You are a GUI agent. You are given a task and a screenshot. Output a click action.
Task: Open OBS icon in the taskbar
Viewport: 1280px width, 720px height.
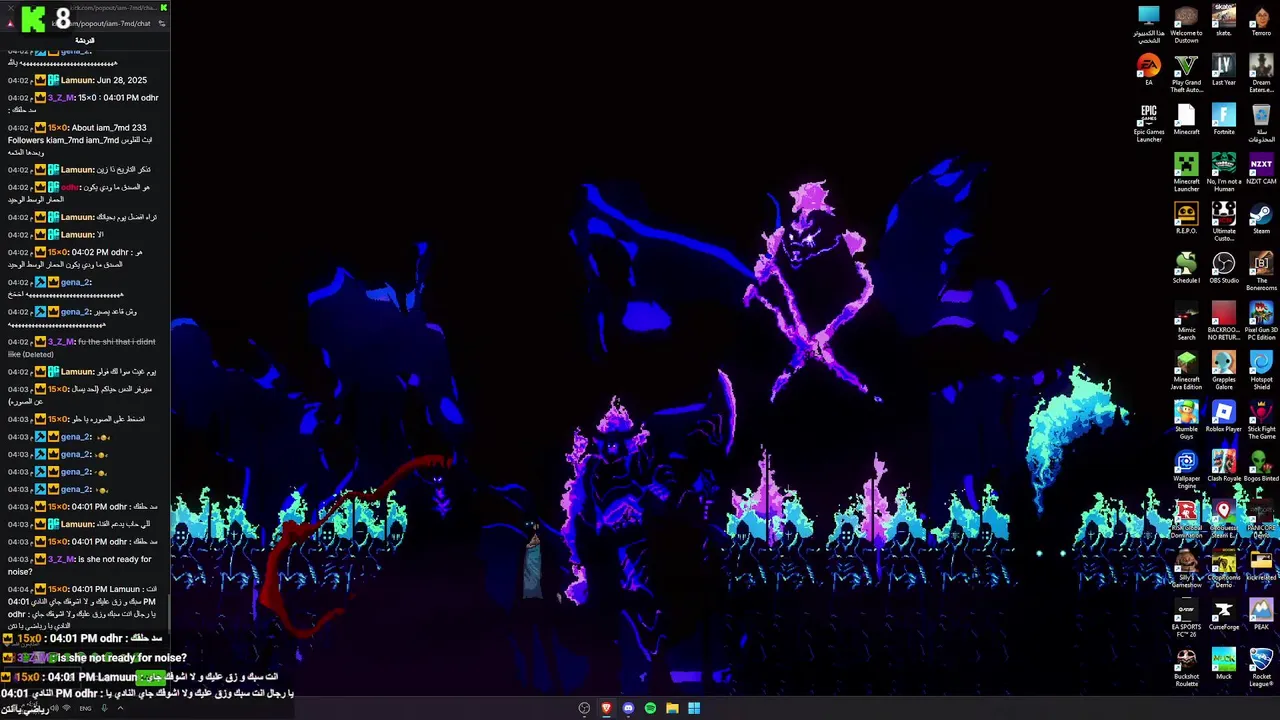584,708
